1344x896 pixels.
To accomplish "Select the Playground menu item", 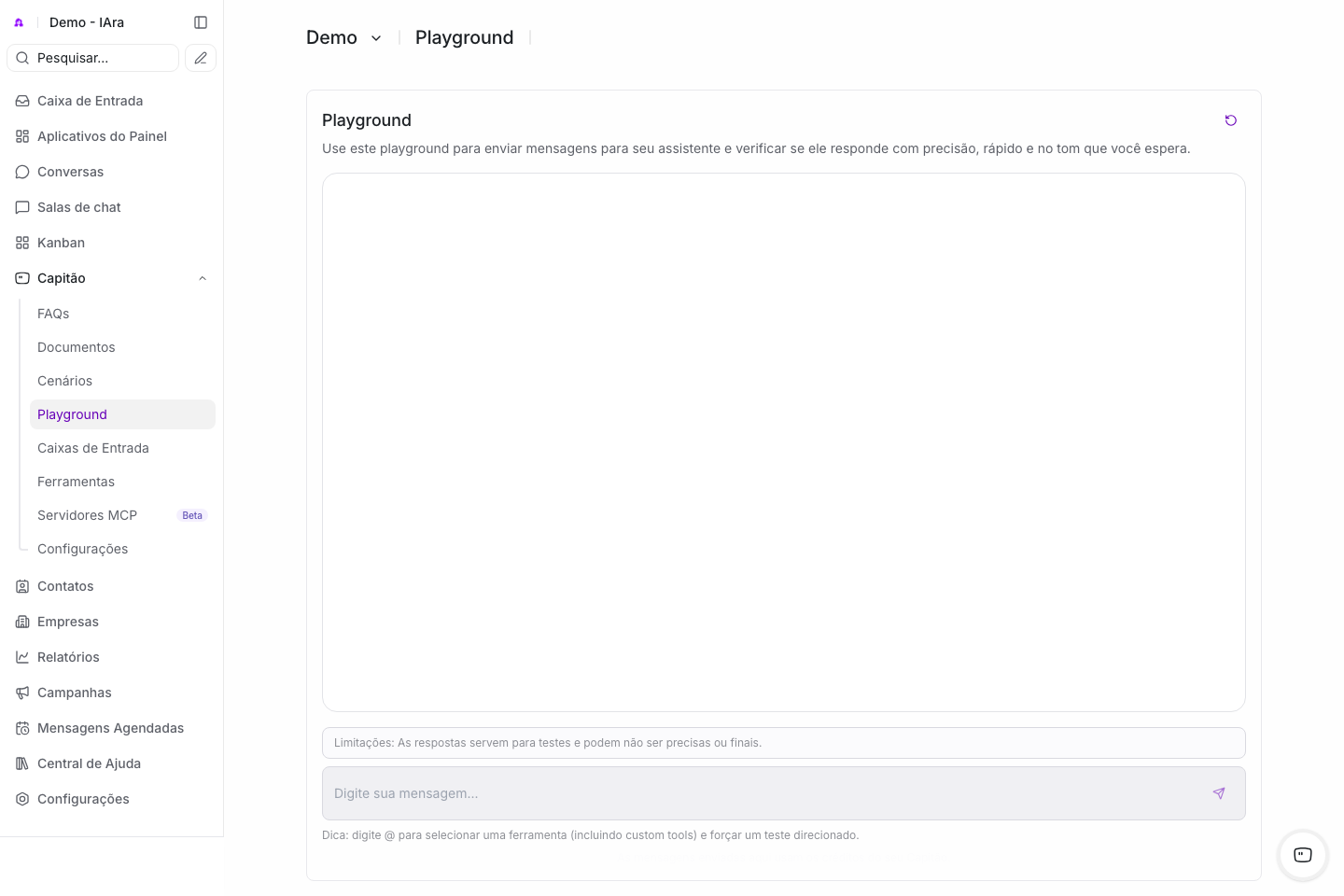I will point(122,414).
